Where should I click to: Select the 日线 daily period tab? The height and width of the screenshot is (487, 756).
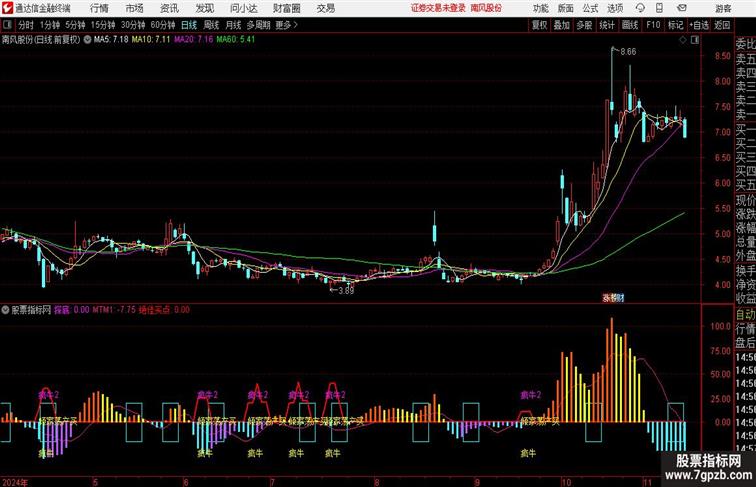pyautogui.click(x=189, y=25)
